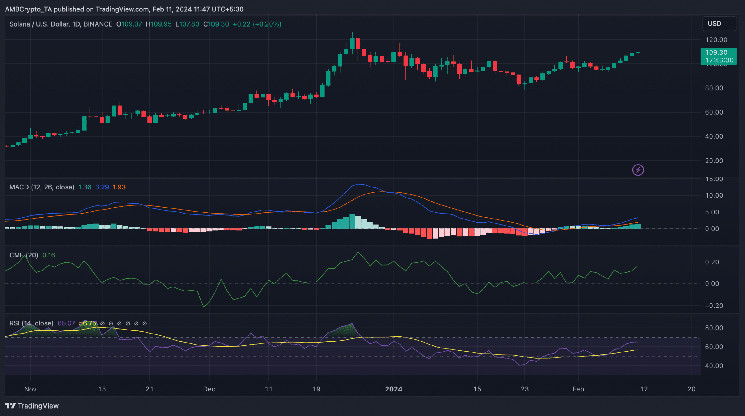The width and height of the screenshot is (745, 416).
Task: Click the 23 date label on time axis
Action: coord(524,389)
